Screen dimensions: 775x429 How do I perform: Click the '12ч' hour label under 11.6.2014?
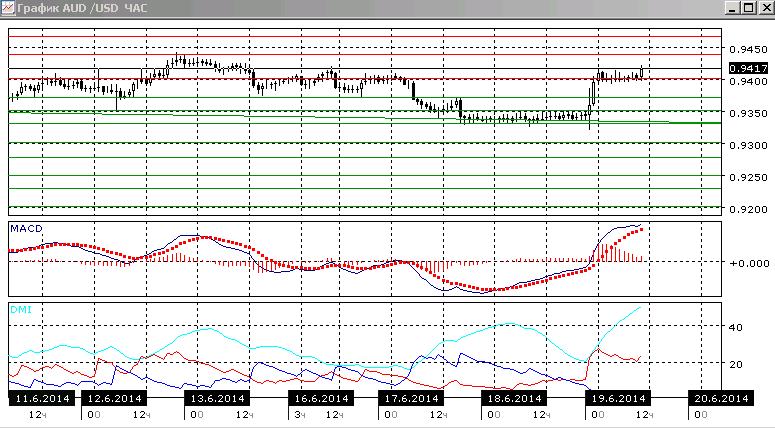[x=38, y=415]
